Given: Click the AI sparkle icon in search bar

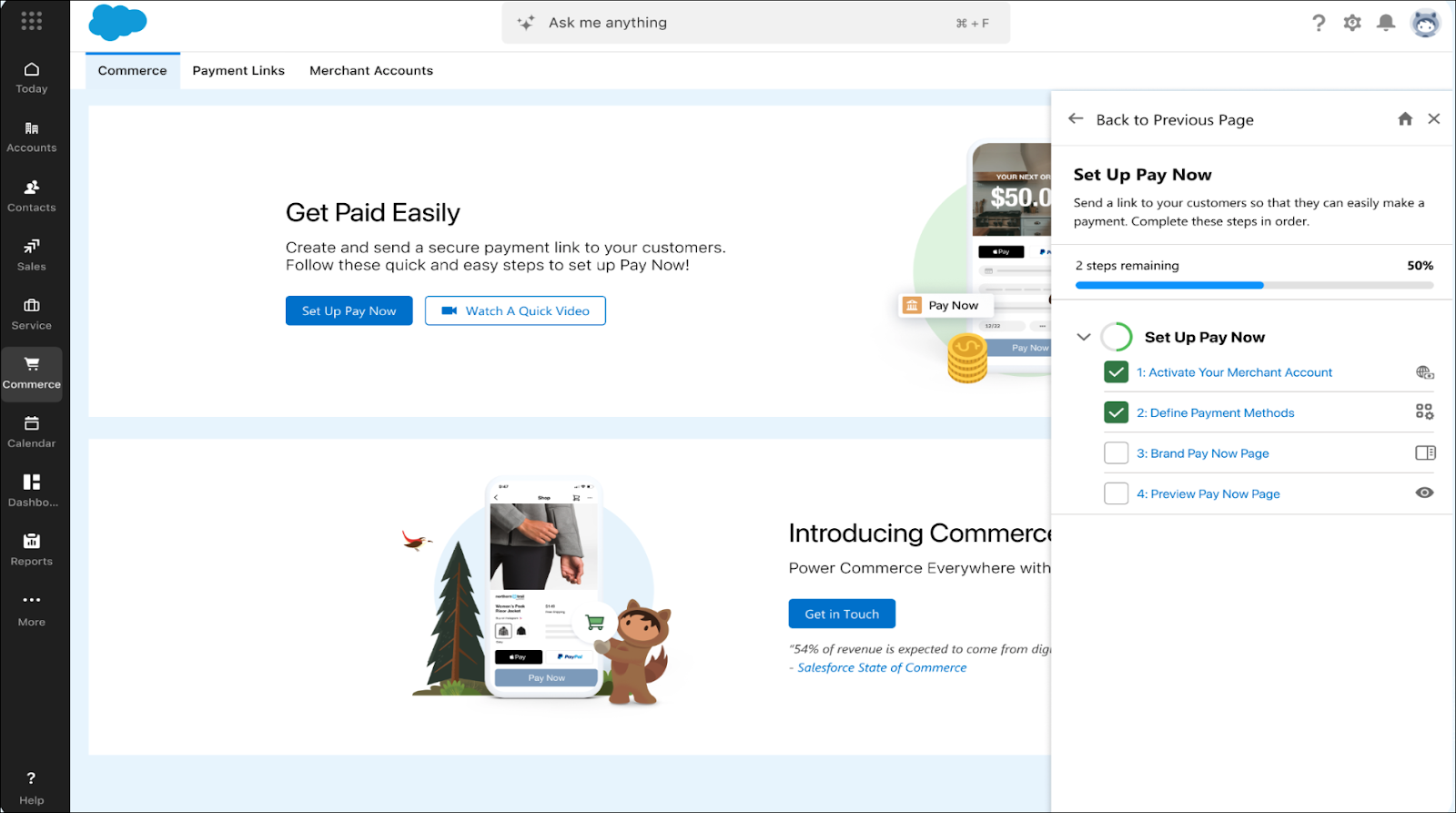Looking at the screenshot, I should [x=526, y=23].
